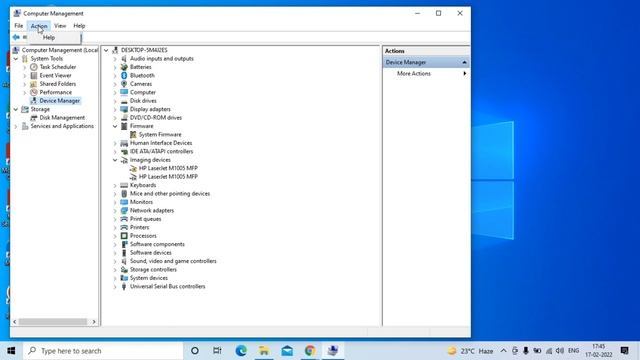This screenshot has height=360, width=640.
Task: Select System devices row
Action: (149, 278)
